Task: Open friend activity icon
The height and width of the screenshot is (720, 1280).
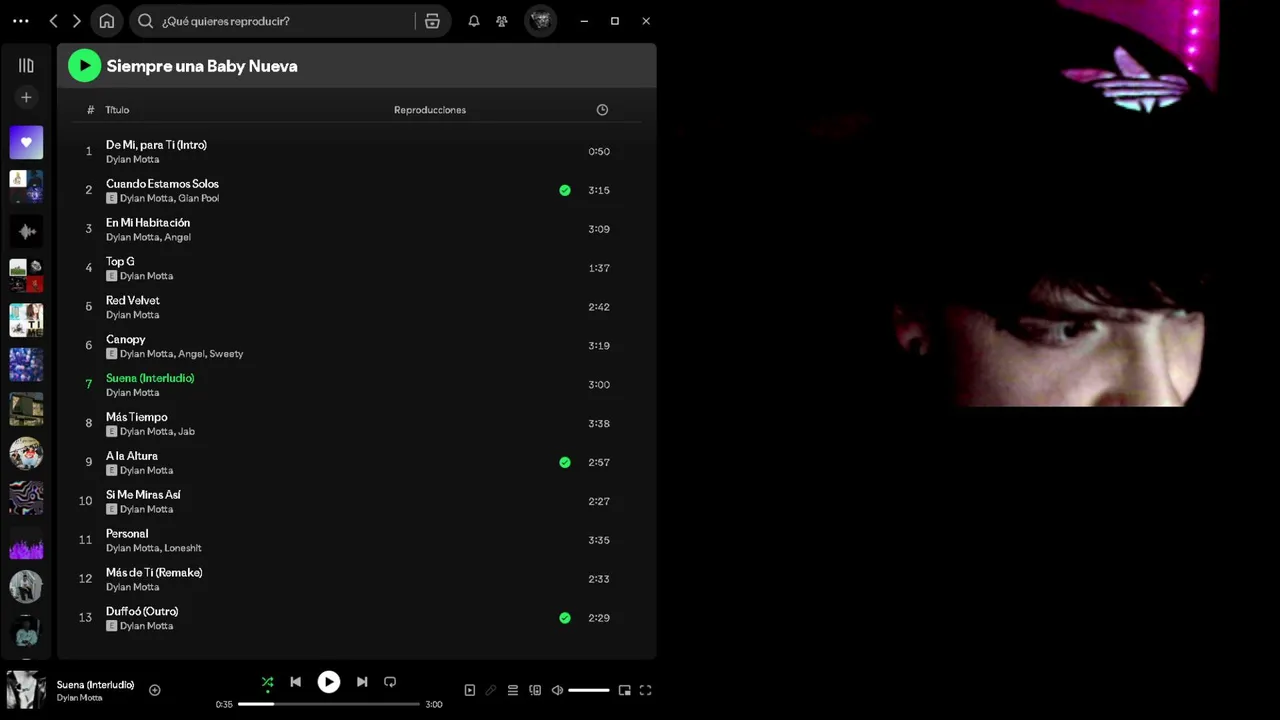Action: (502, 21)
